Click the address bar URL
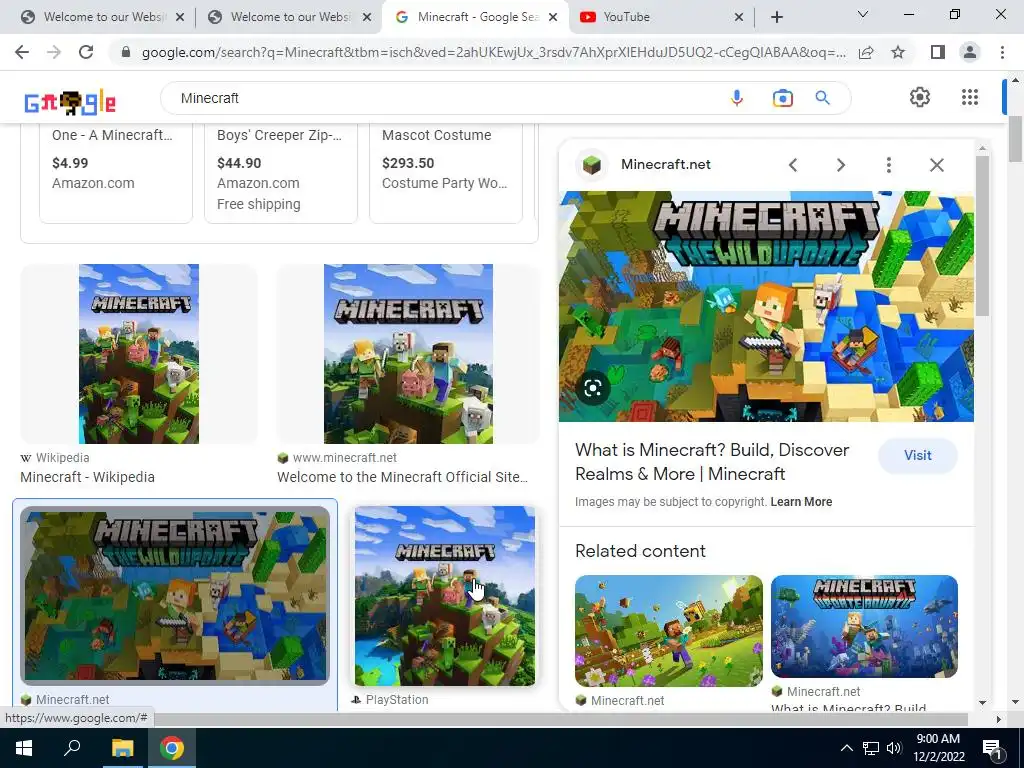Viewport: 1024px width, 768px height. pos(494,52)
